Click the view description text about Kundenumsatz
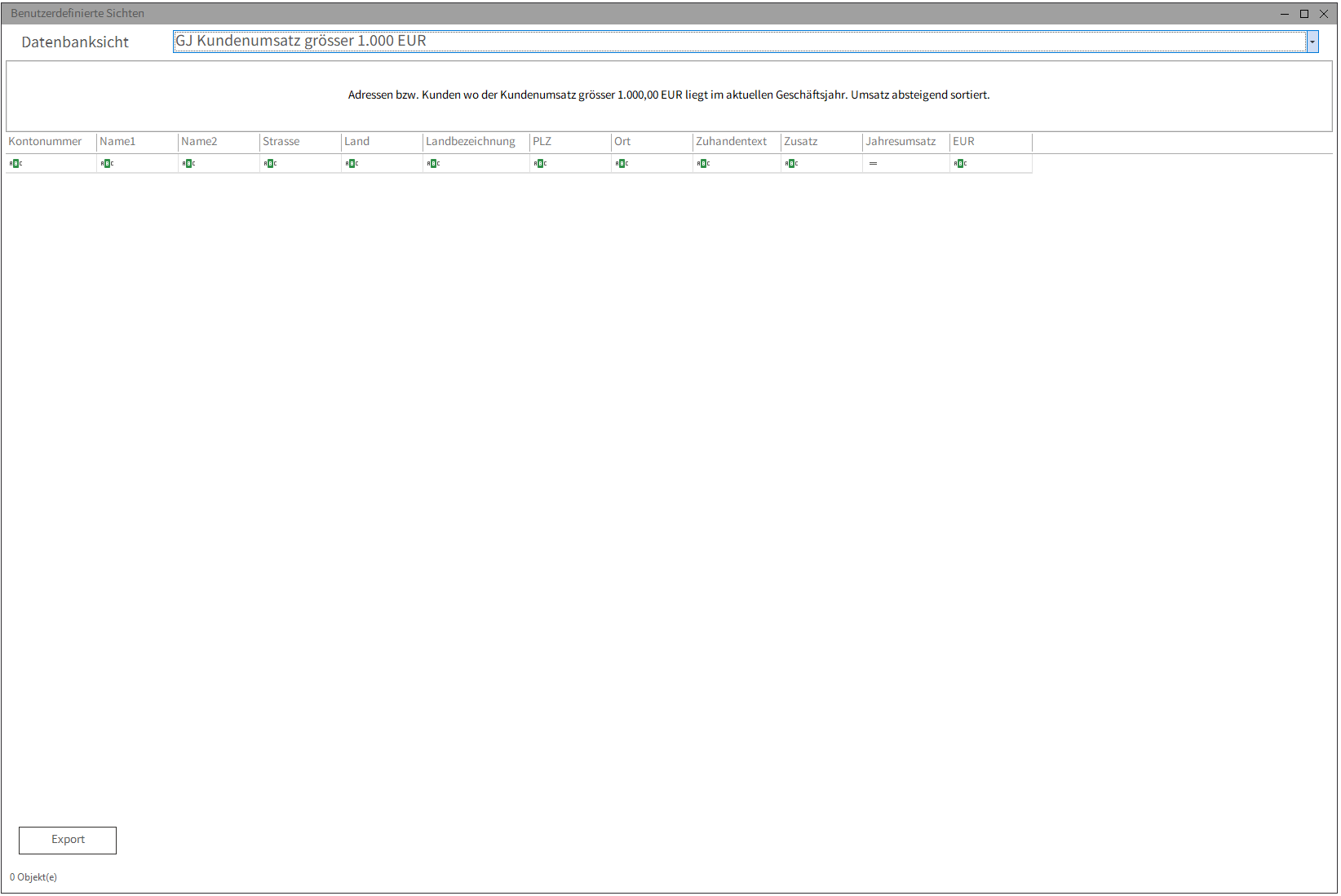1341x896 pixels. [x=669, y=95]
